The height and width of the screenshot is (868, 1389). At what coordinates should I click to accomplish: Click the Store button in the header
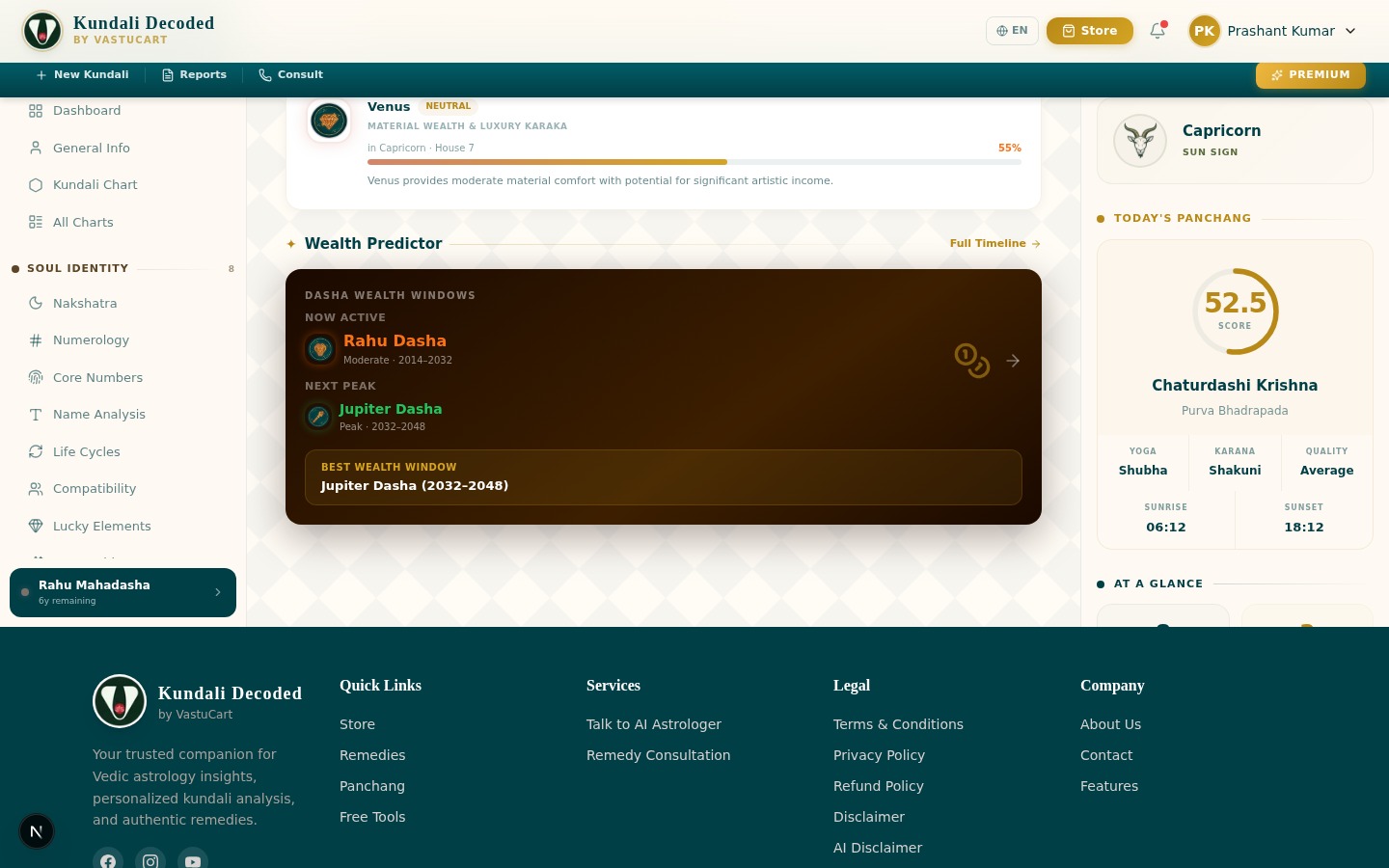(1089, 31)
